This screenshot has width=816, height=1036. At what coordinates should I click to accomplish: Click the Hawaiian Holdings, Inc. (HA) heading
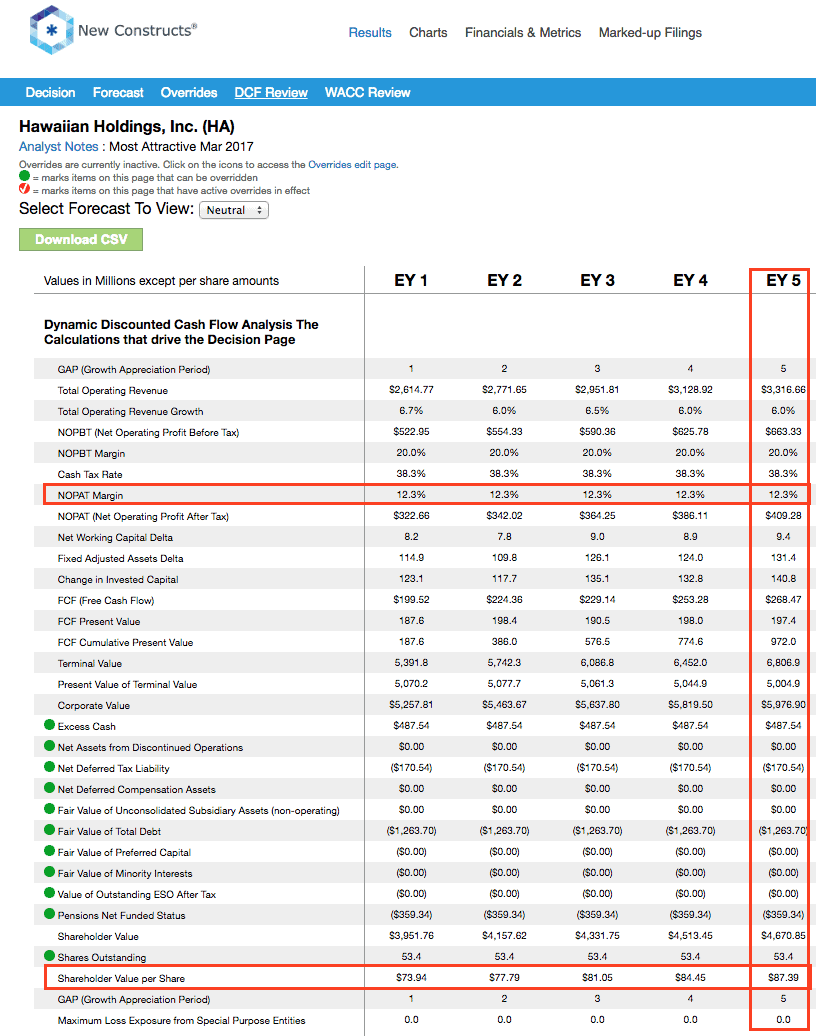[x=127, y=126]
